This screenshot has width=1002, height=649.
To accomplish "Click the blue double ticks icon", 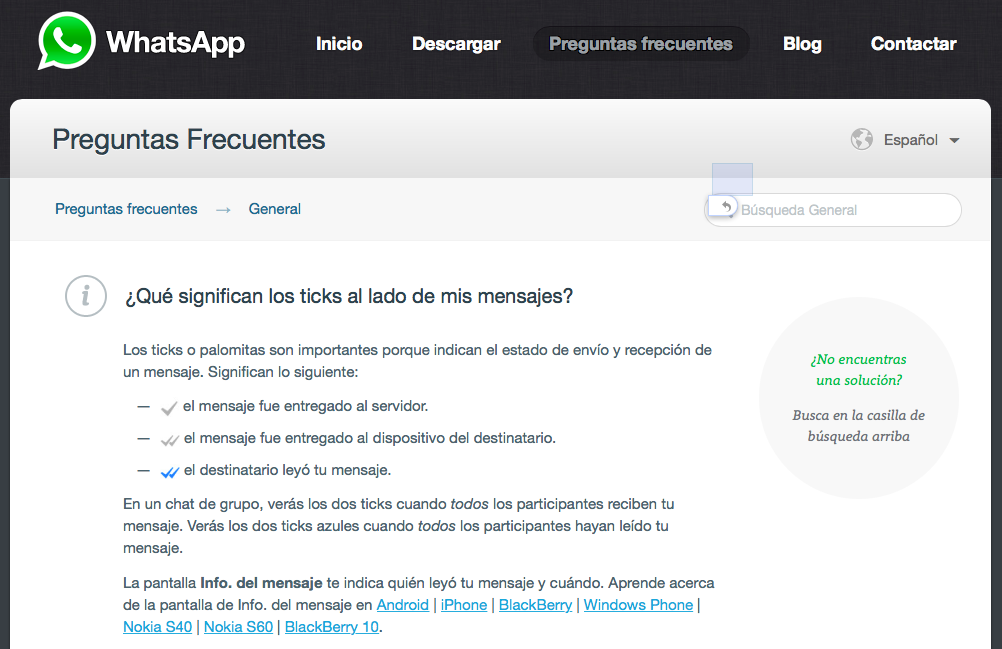I will coord(169,471).
